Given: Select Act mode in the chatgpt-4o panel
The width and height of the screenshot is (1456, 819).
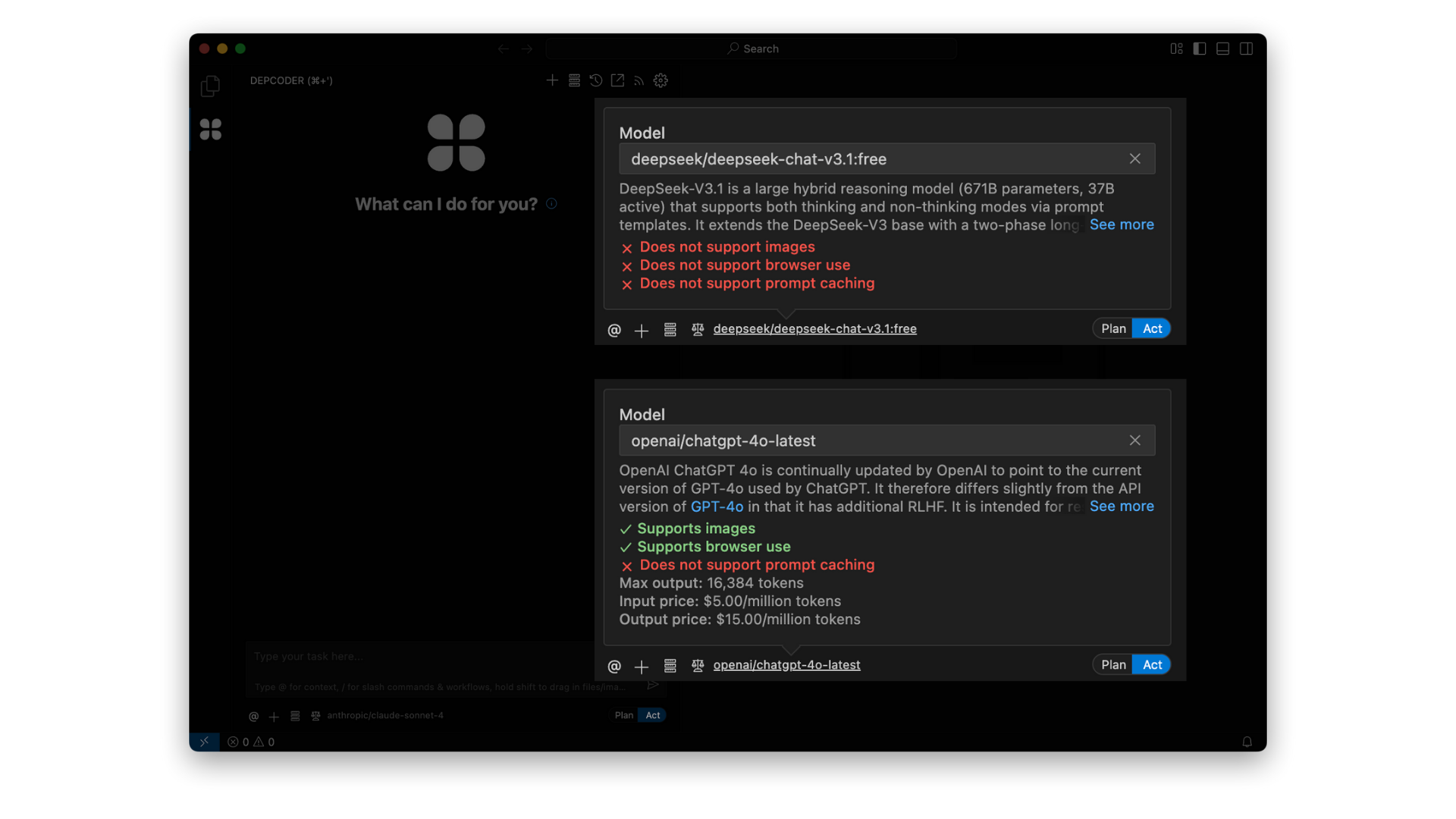Looking at the screenshot, I should 1152,665.
